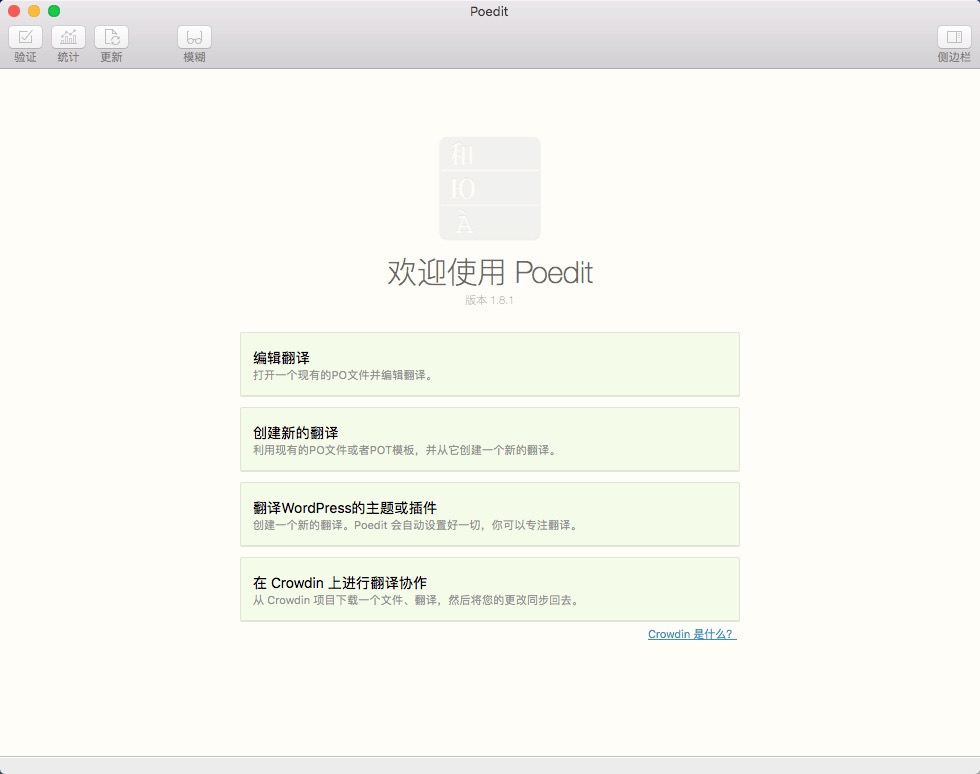Toggle fuzzy status with the 模糊 button

click(x=194, y=42)
